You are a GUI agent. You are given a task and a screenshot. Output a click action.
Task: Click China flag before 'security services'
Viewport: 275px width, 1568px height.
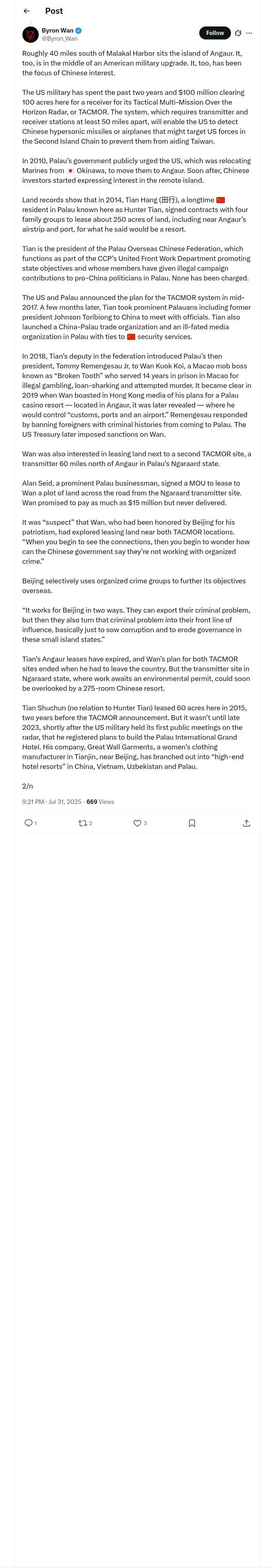[131, 337]
